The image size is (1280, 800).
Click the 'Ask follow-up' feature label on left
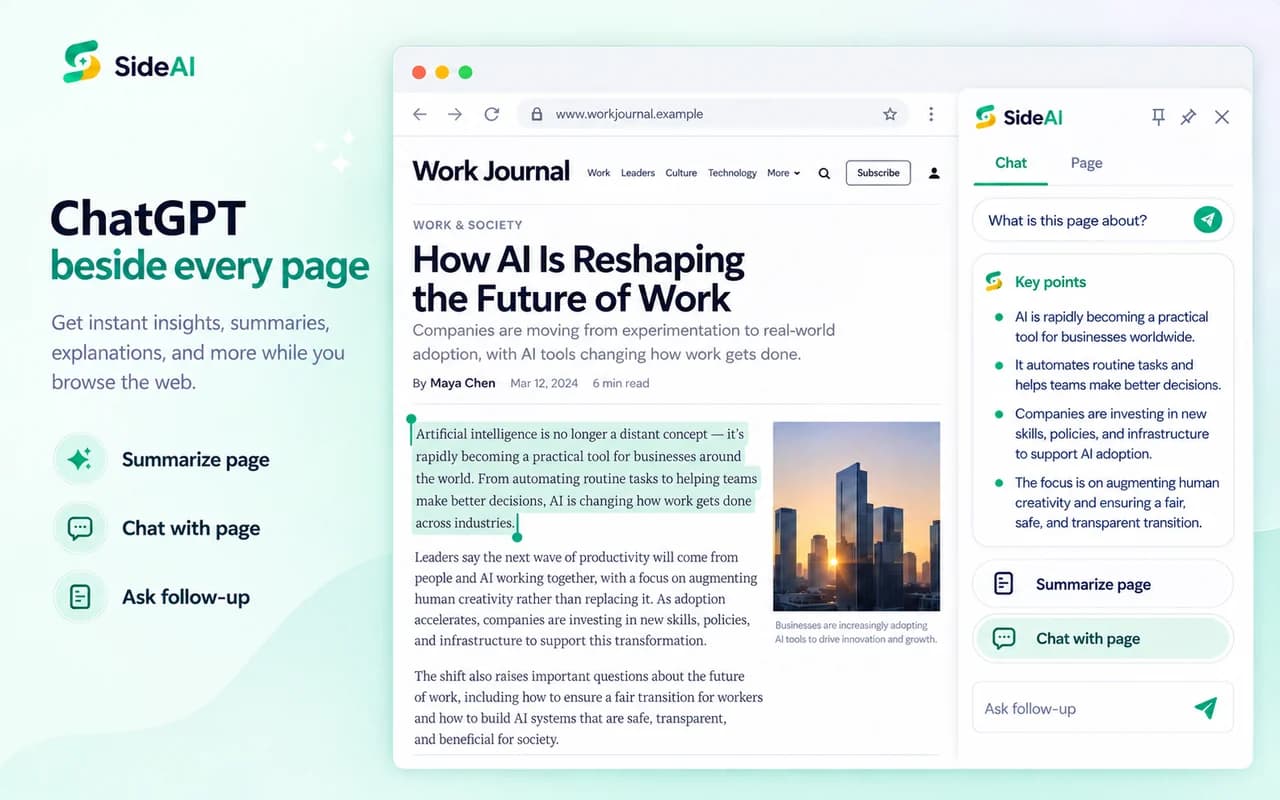pos(186,597)
